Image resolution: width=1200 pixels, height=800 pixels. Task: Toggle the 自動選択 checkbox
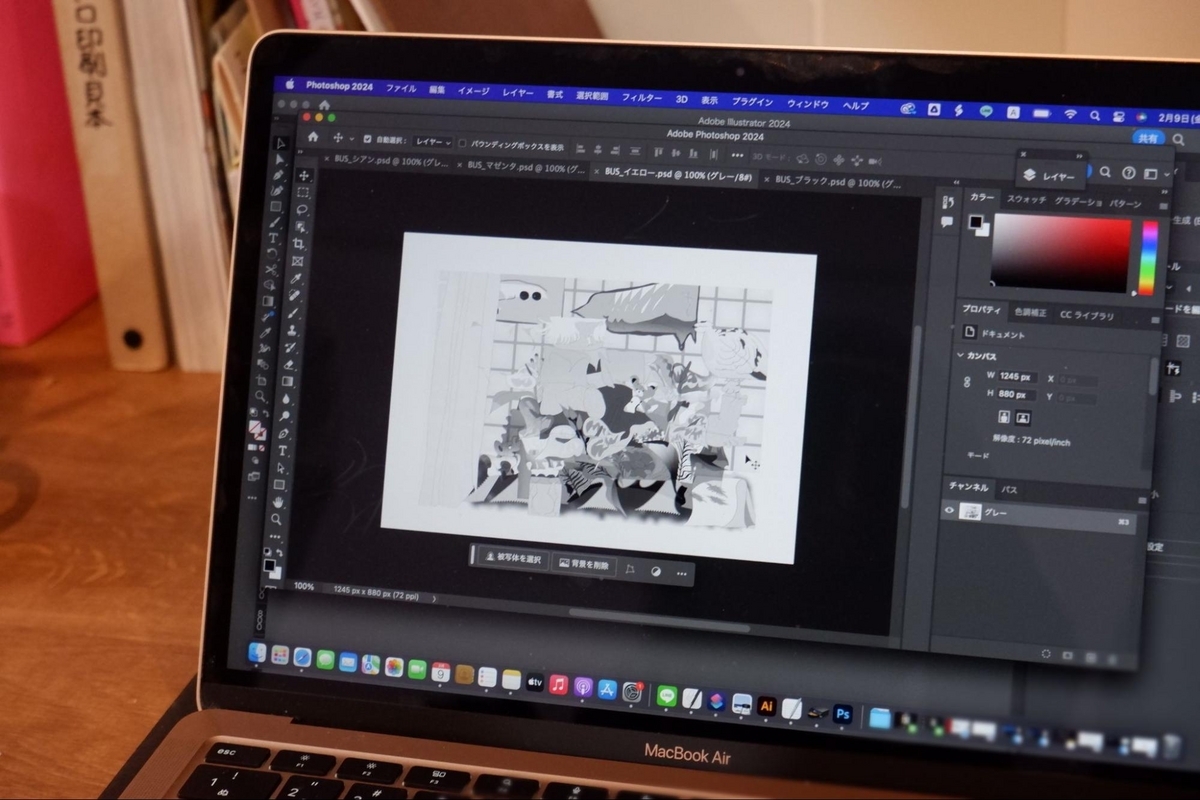coord(366,140)
